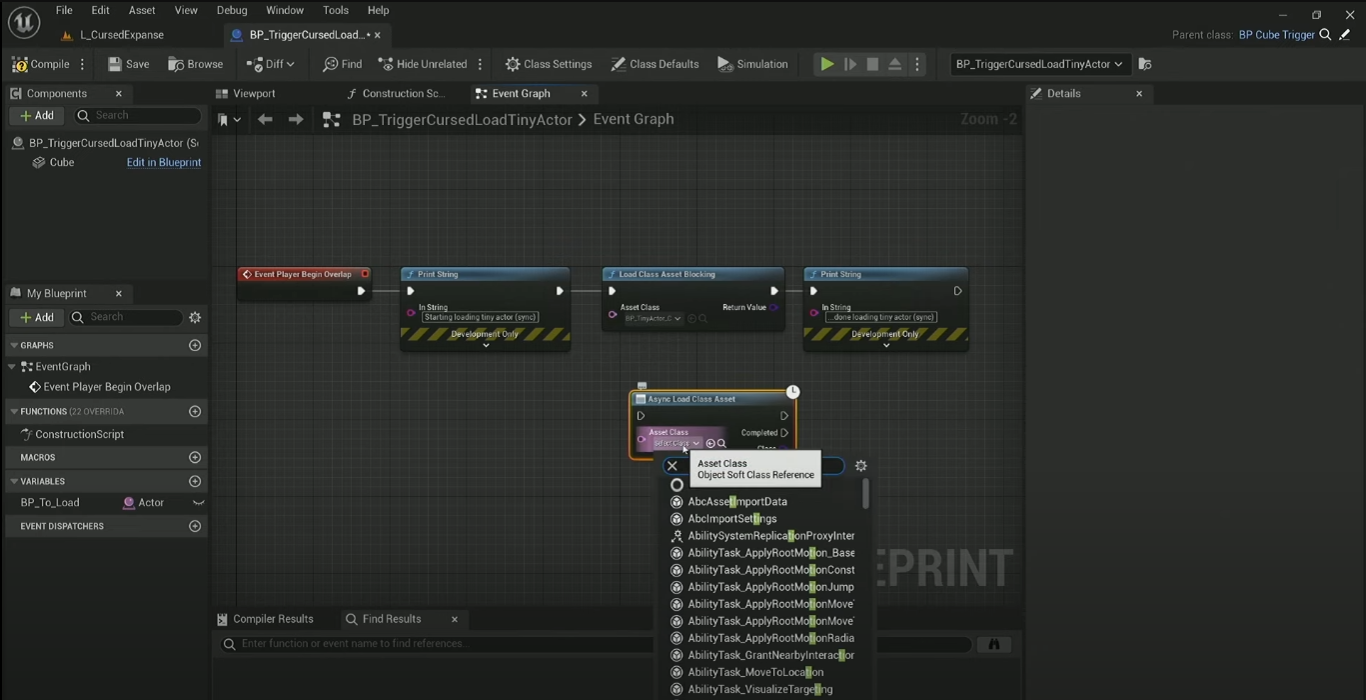Image resolution: width=1366 pixels, height=700 pixels.
Task: Close the Event Graph tab
Action: pyautogui.click(x=585, y=93)
